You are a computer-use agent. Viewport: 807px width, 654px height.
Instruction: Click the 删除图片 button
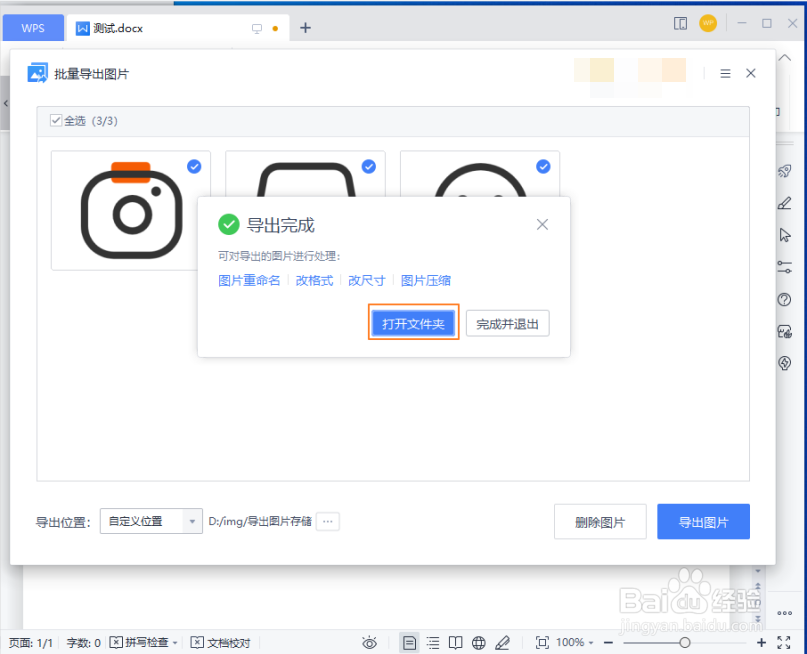(x=600, y=522)
